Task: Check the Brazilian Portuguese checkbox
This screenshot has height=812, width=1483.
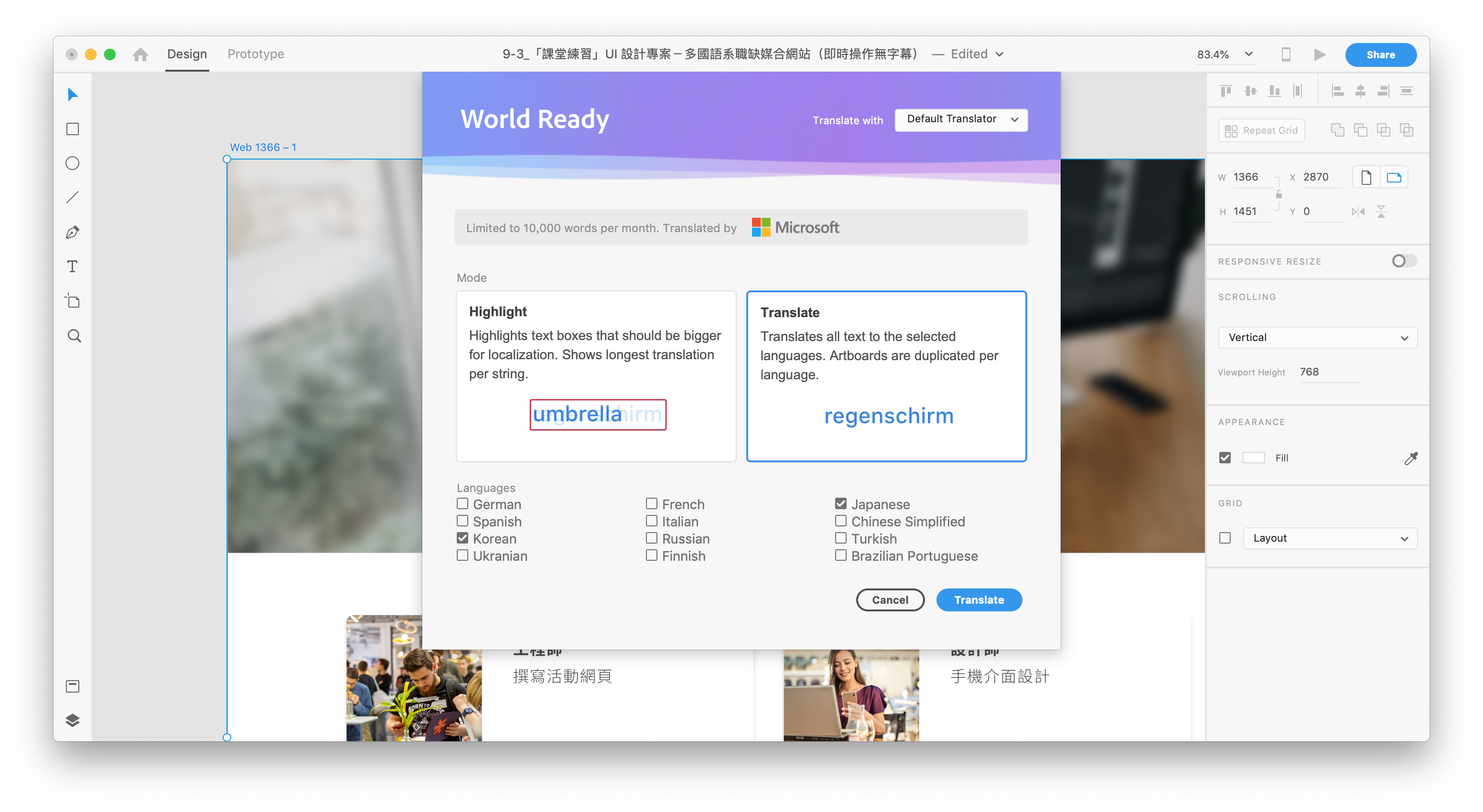Action: [x=841, y=556]
